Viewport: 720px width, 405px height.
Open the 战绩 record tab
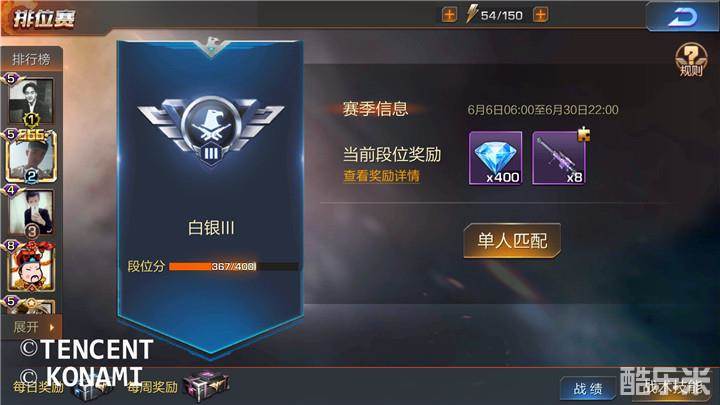point(588,389)
